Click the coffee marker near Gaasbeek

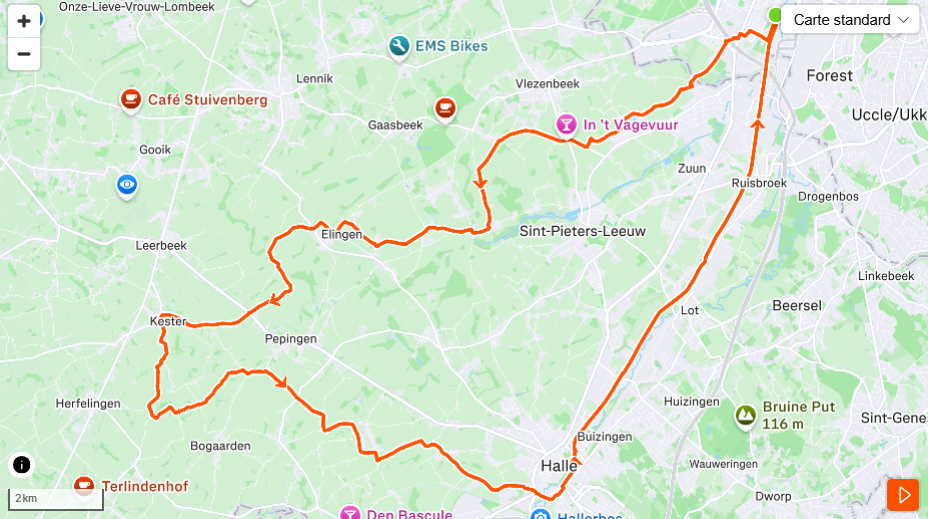445,109
